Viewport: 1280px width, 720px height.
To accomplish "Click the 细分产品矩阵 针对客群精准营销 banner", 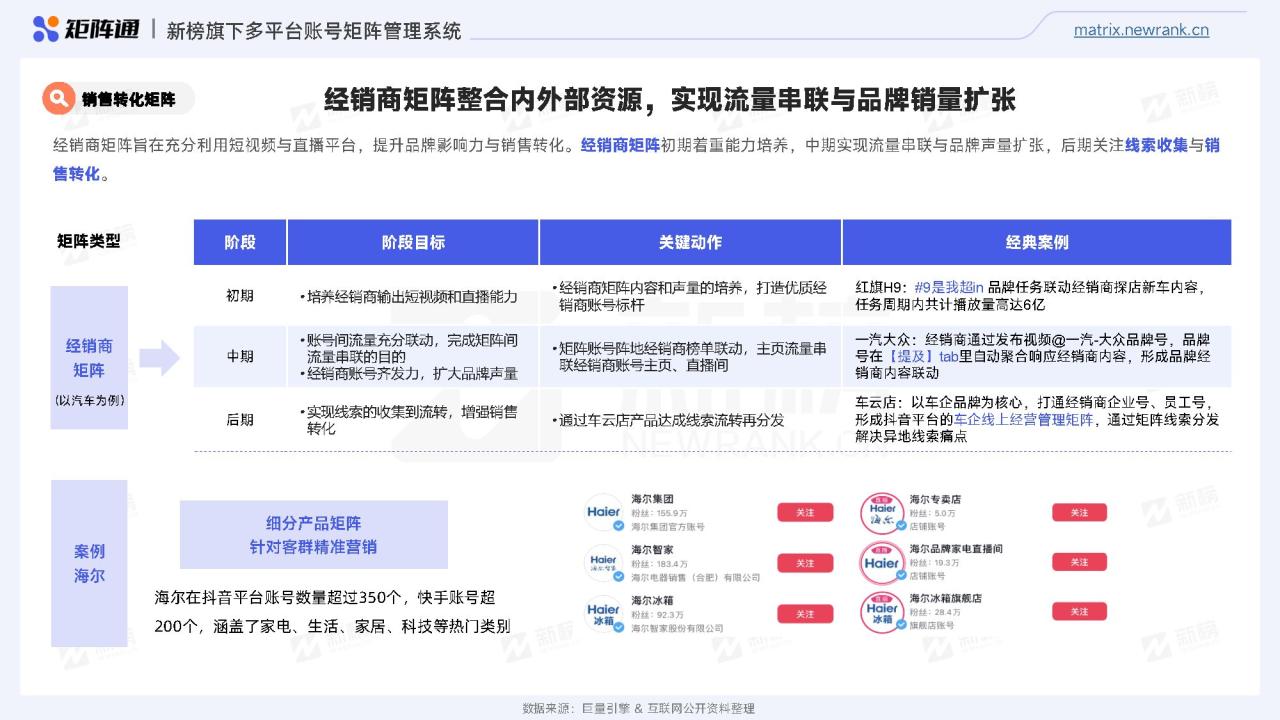I will pyautogui.click(x=313, y=535).
